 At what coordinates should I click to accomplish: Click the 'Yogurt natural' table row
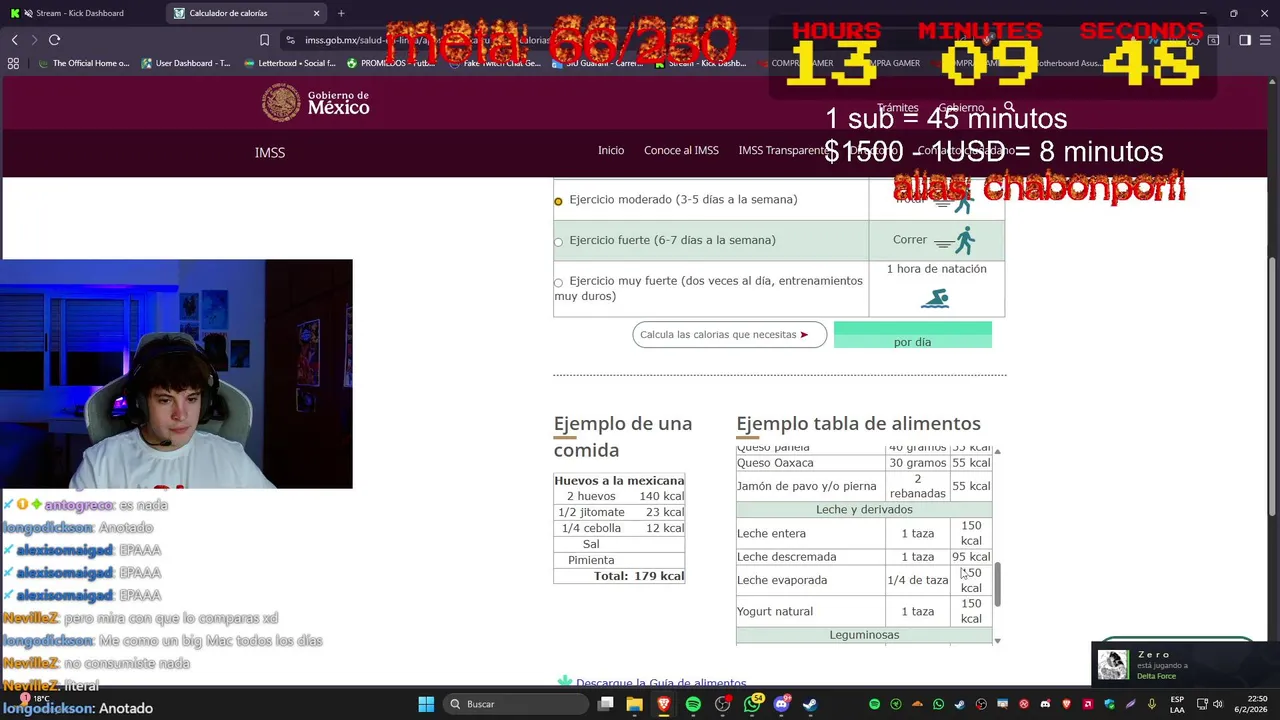coord(864,611)
